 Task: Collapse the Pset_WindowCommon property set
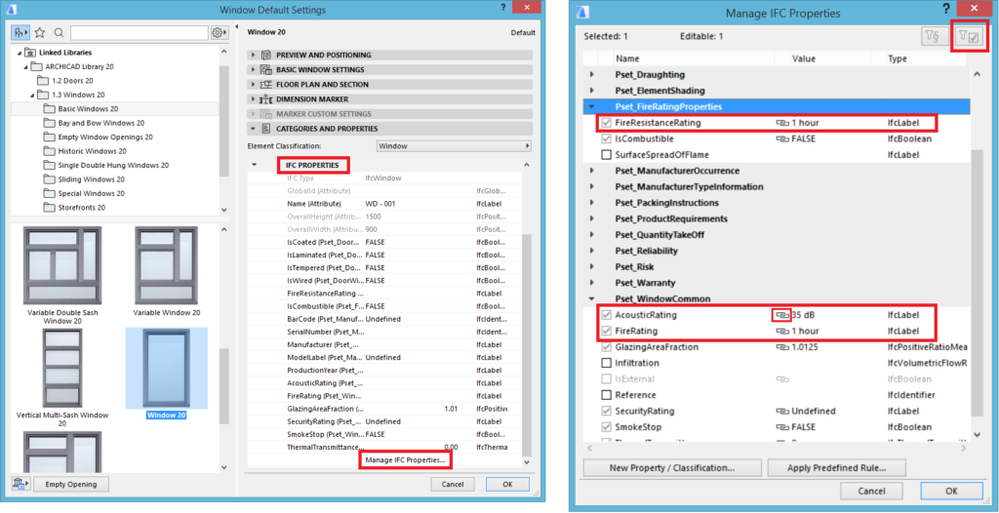pyautogui.click(x=593, y=299)
